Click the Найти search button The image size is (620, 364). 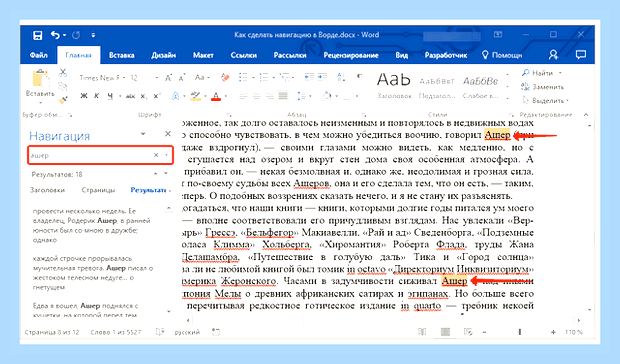click(x=537, y=73)
